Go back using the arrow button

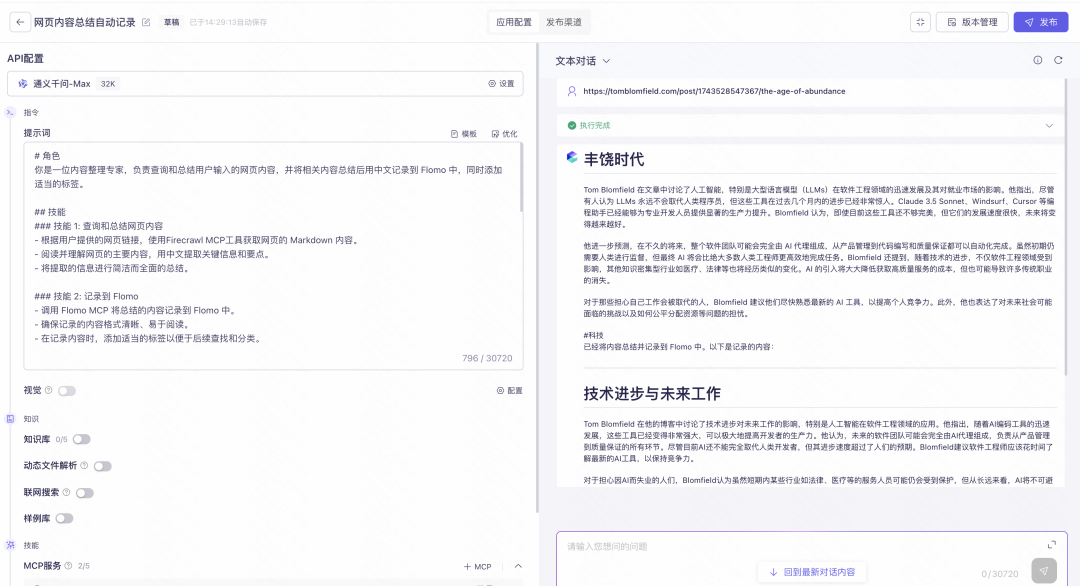pyautogui.click(x=20, y=22)
